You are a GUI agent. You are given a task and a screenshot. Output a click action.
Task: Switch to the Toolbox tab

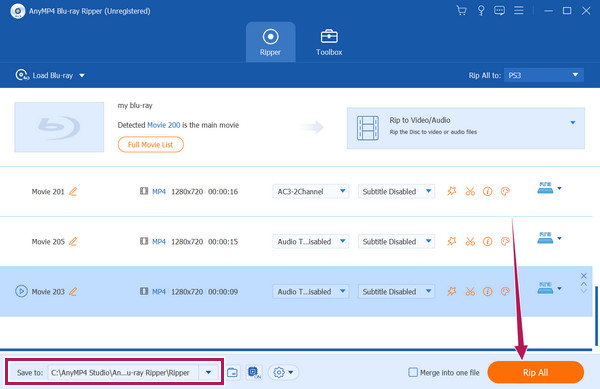[329, 42]
